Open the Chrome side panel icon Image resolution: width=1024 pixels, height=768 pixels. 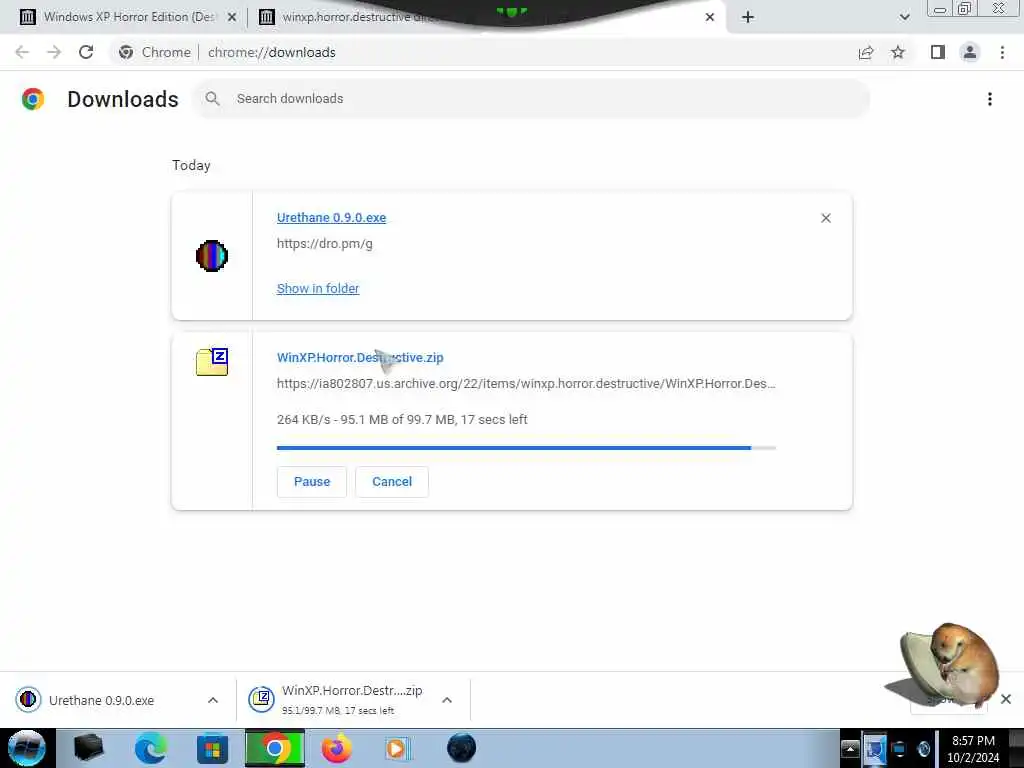(x=938, y=52)
